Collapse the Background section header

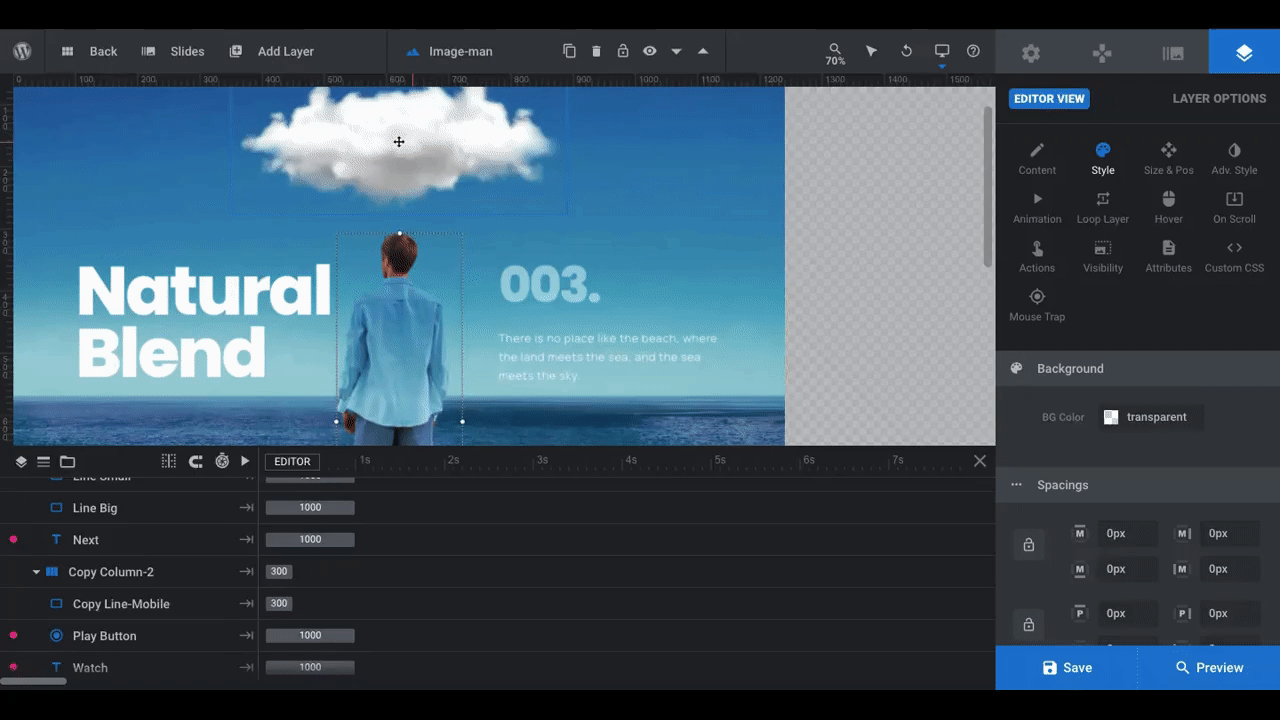[x=1138, y=369]
